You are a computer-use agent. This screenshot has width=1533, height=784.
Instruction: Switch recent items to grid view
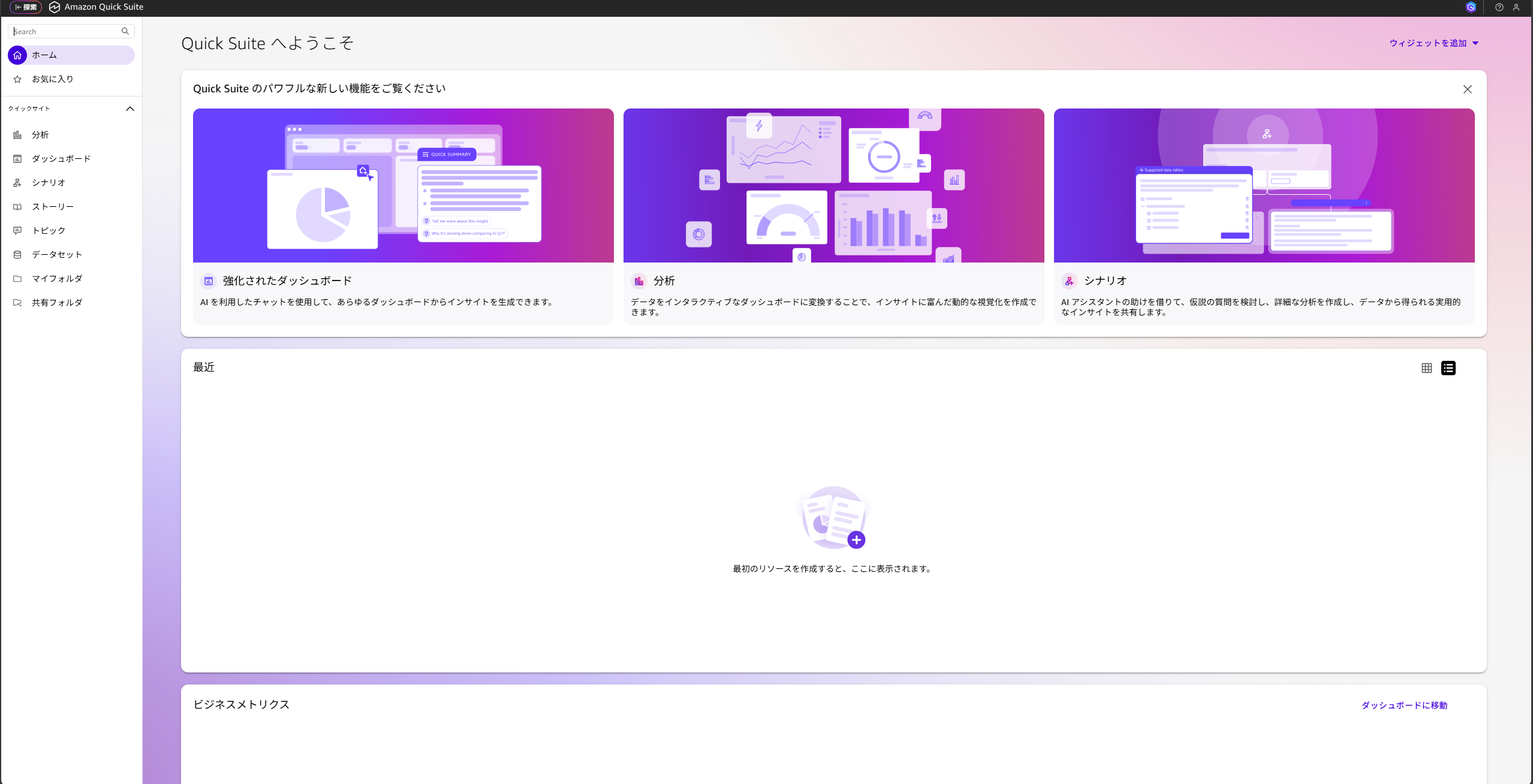coord(1427,368)
